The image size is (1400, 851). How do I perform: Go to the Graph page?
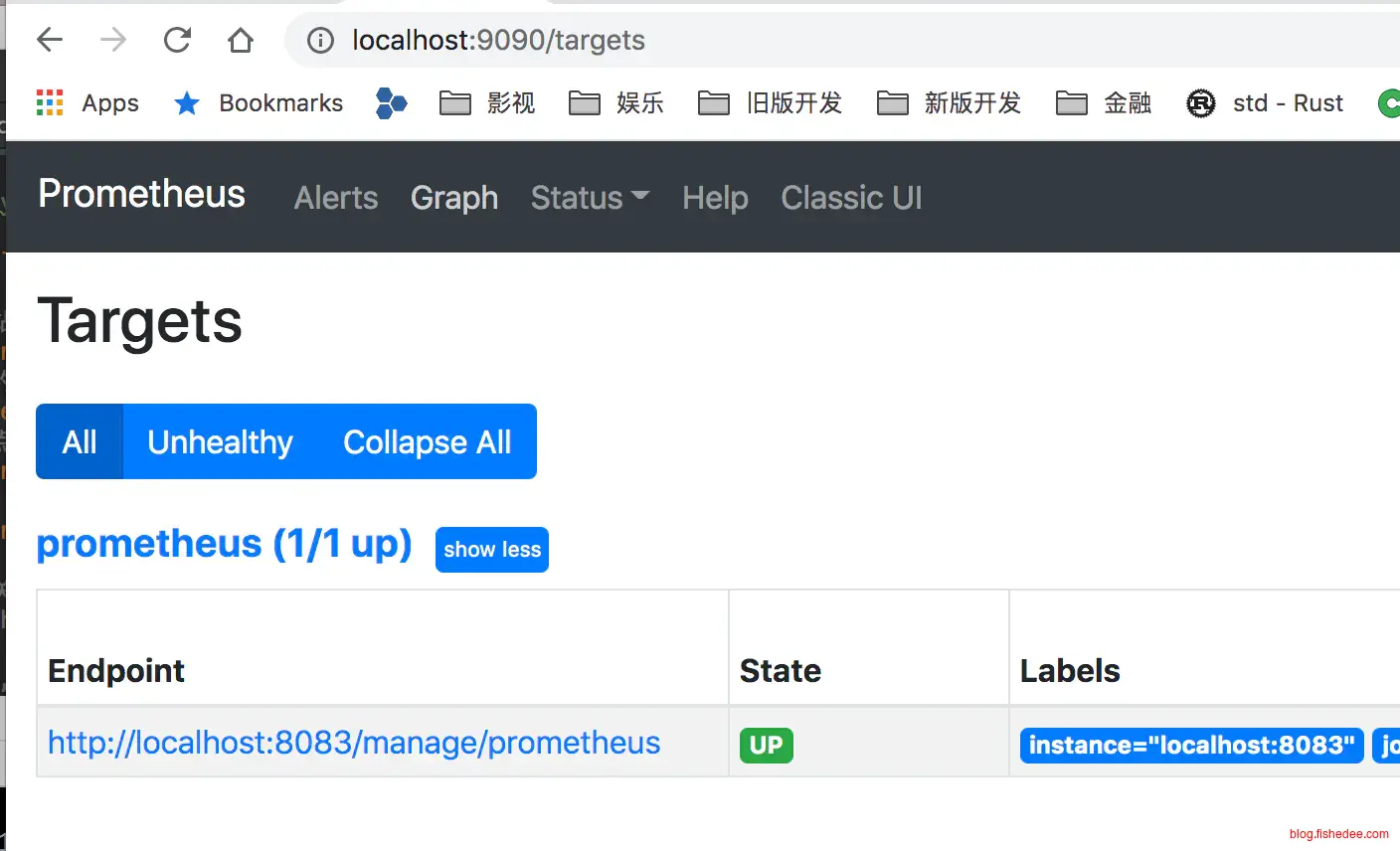(454, 198)
